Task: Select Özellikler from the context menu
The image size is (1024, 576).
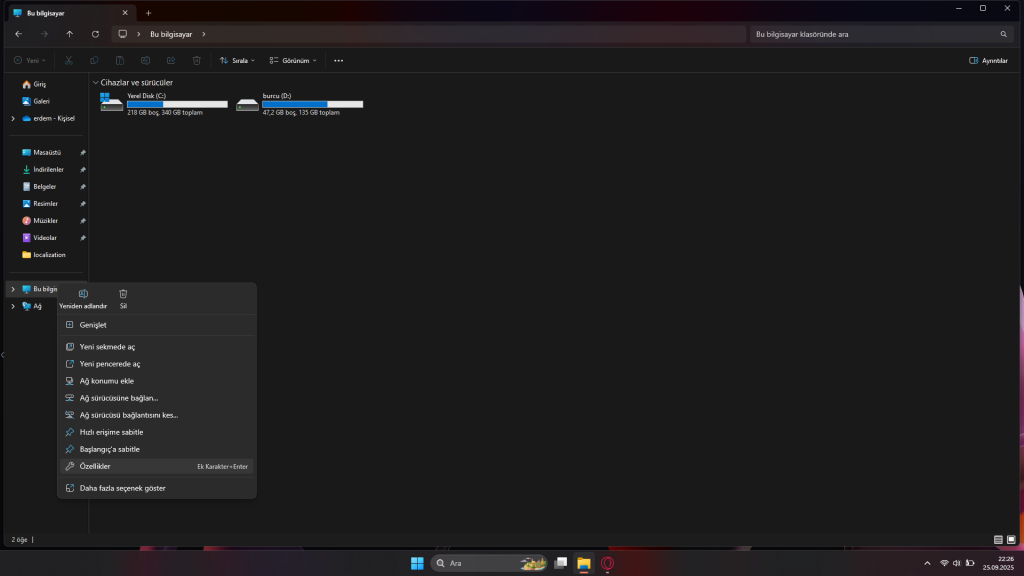Action: [95, 466]
